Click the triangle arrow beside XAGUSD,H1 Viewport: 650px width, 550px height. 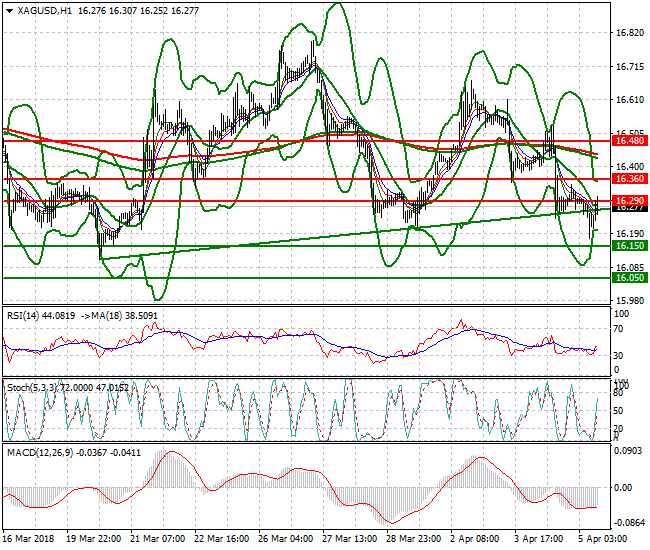click(x=9, y=10)
